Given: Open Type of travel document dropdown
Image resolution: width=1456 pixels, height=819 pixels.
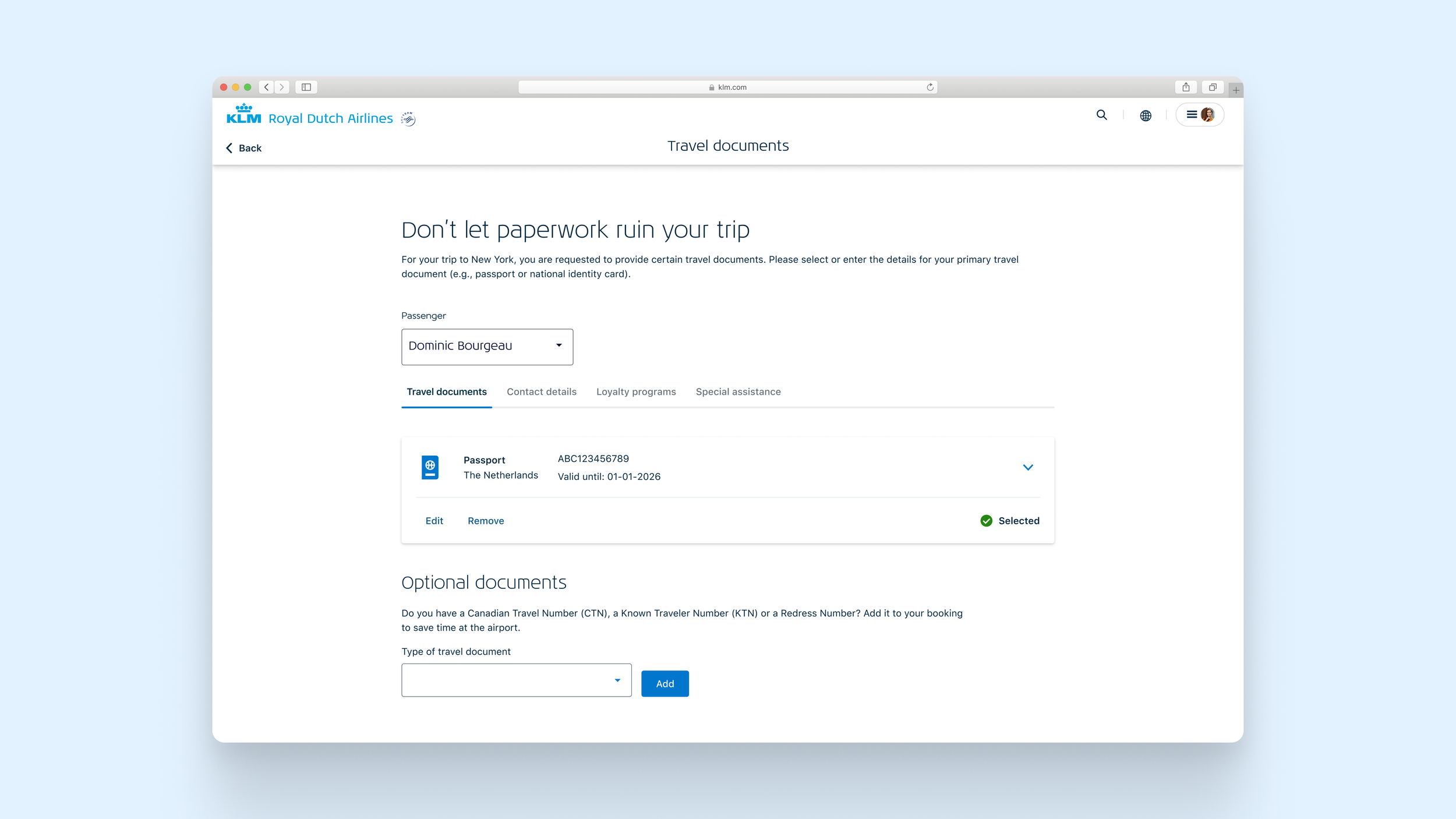Looking at the screenshot, I should (x=516, y=680).
